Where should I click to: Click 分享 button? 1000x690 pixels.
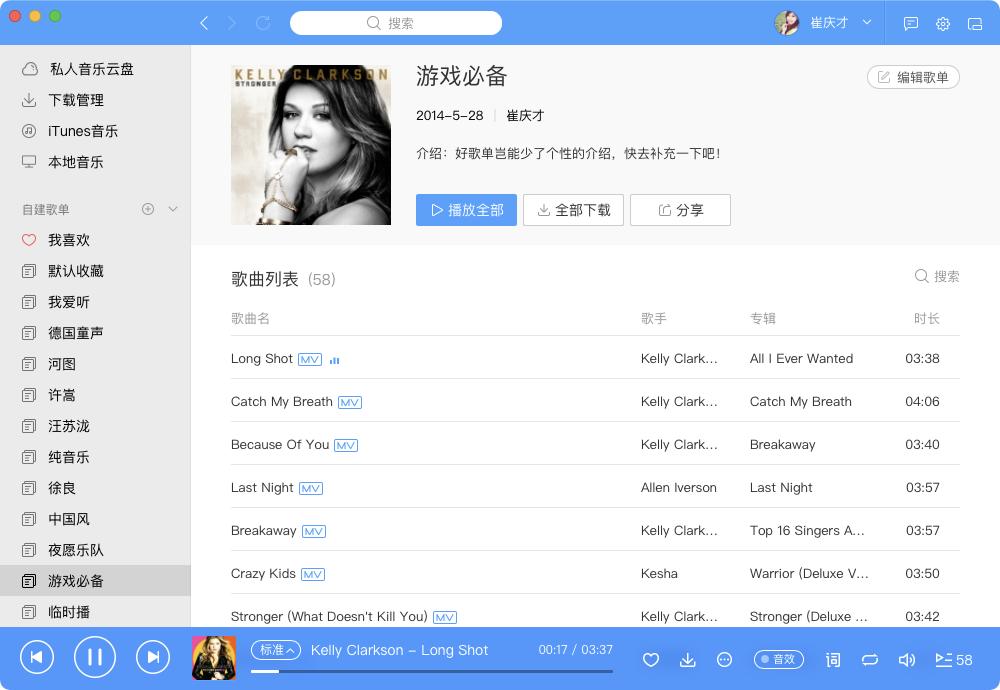click(680, 210)
